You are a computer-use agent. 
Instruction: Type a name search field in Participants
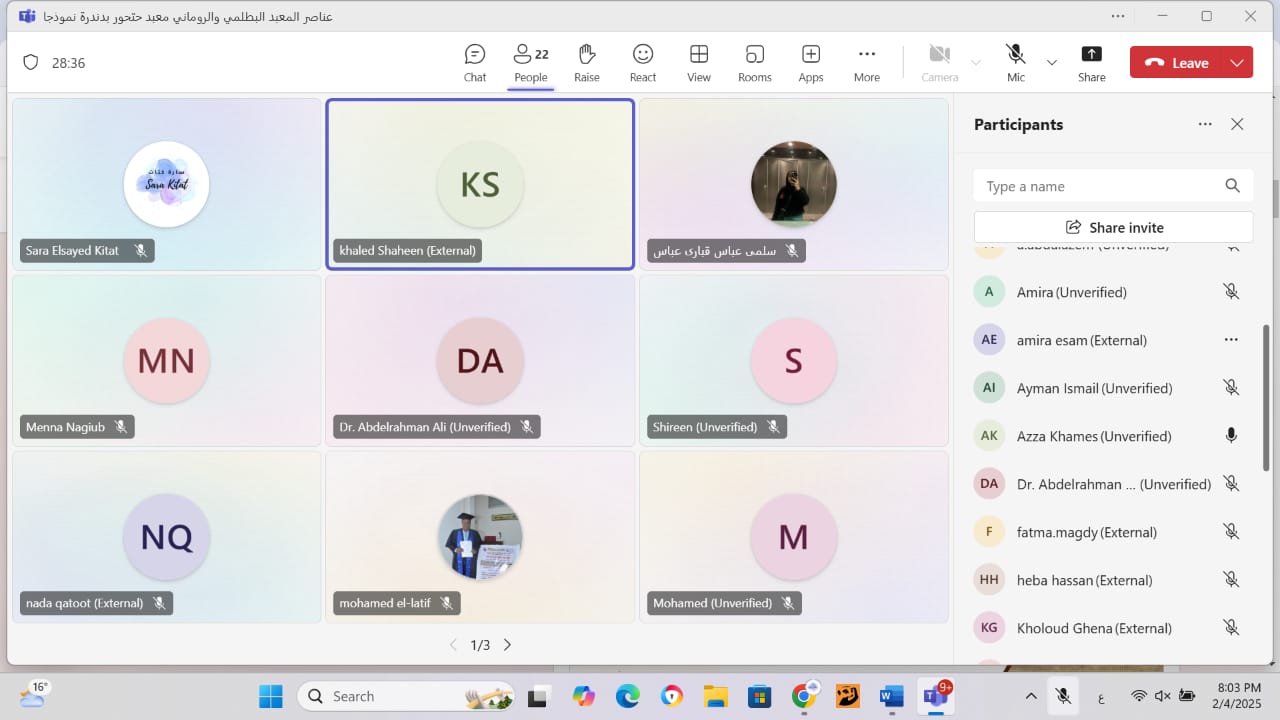(x=1113, y=186)
